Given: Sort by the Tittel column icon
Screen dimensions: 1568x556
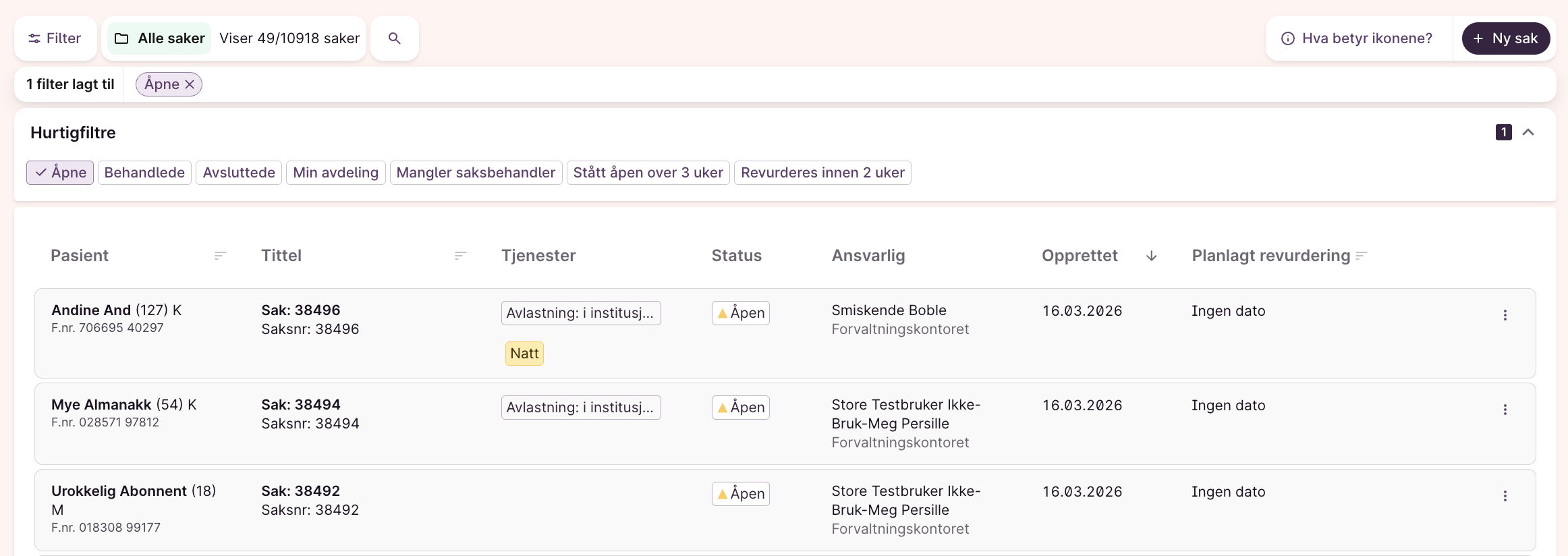Looking at the screenshot, I should (x=460, y=256).
